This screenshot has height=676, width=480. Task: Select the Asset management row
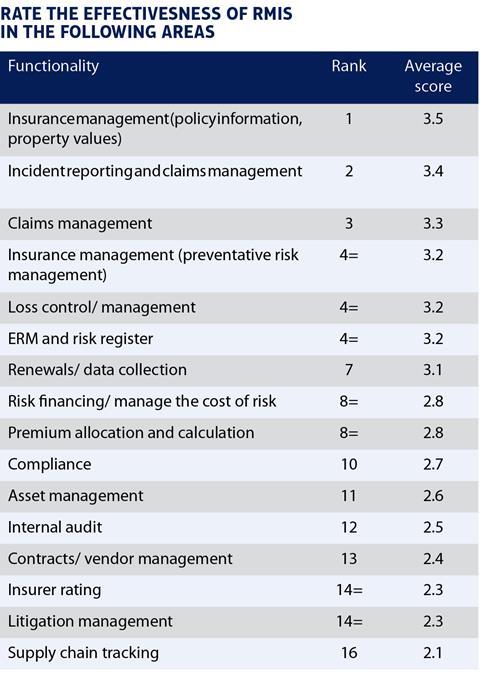tap(239, 496)
